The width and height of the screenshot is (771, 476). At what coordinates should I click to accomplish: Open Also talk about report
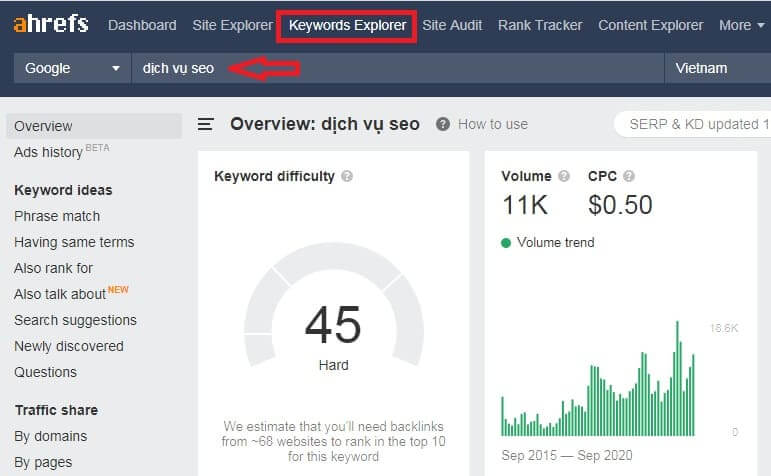[71, 293]
